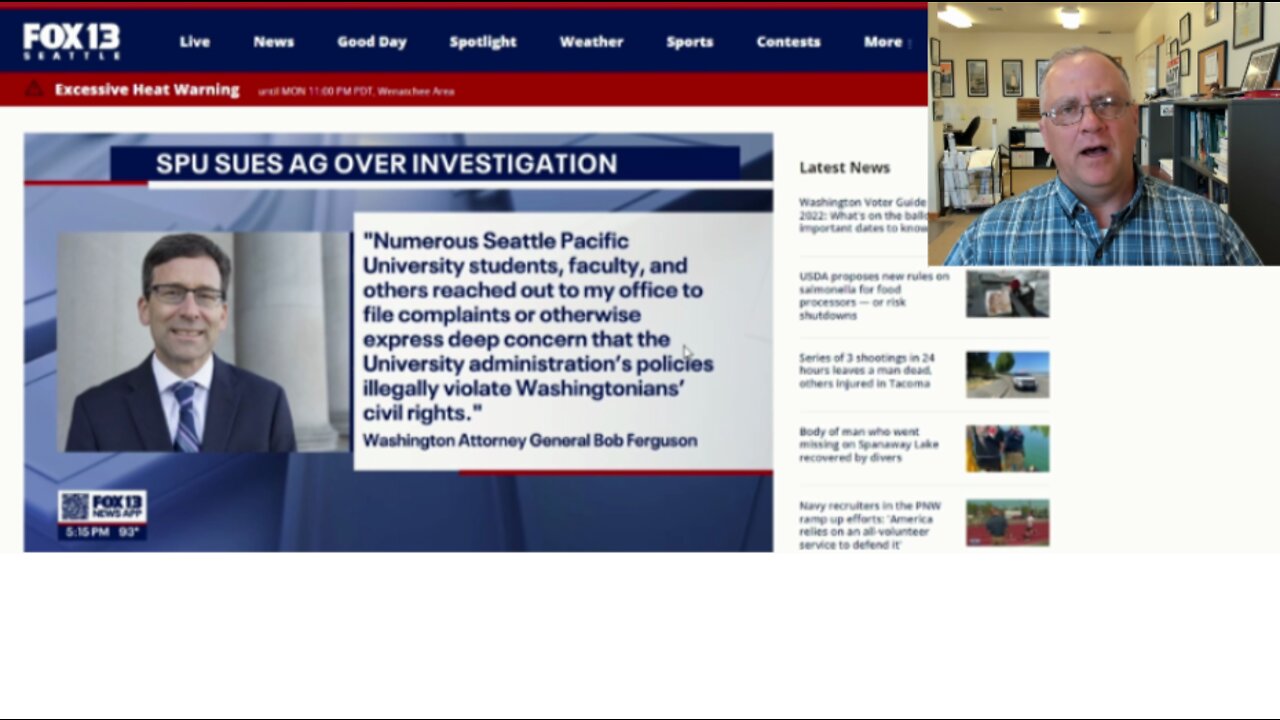Screen dimensions: 1280x720
Task: Open the Contests menu item
Action: click(788, 42)
